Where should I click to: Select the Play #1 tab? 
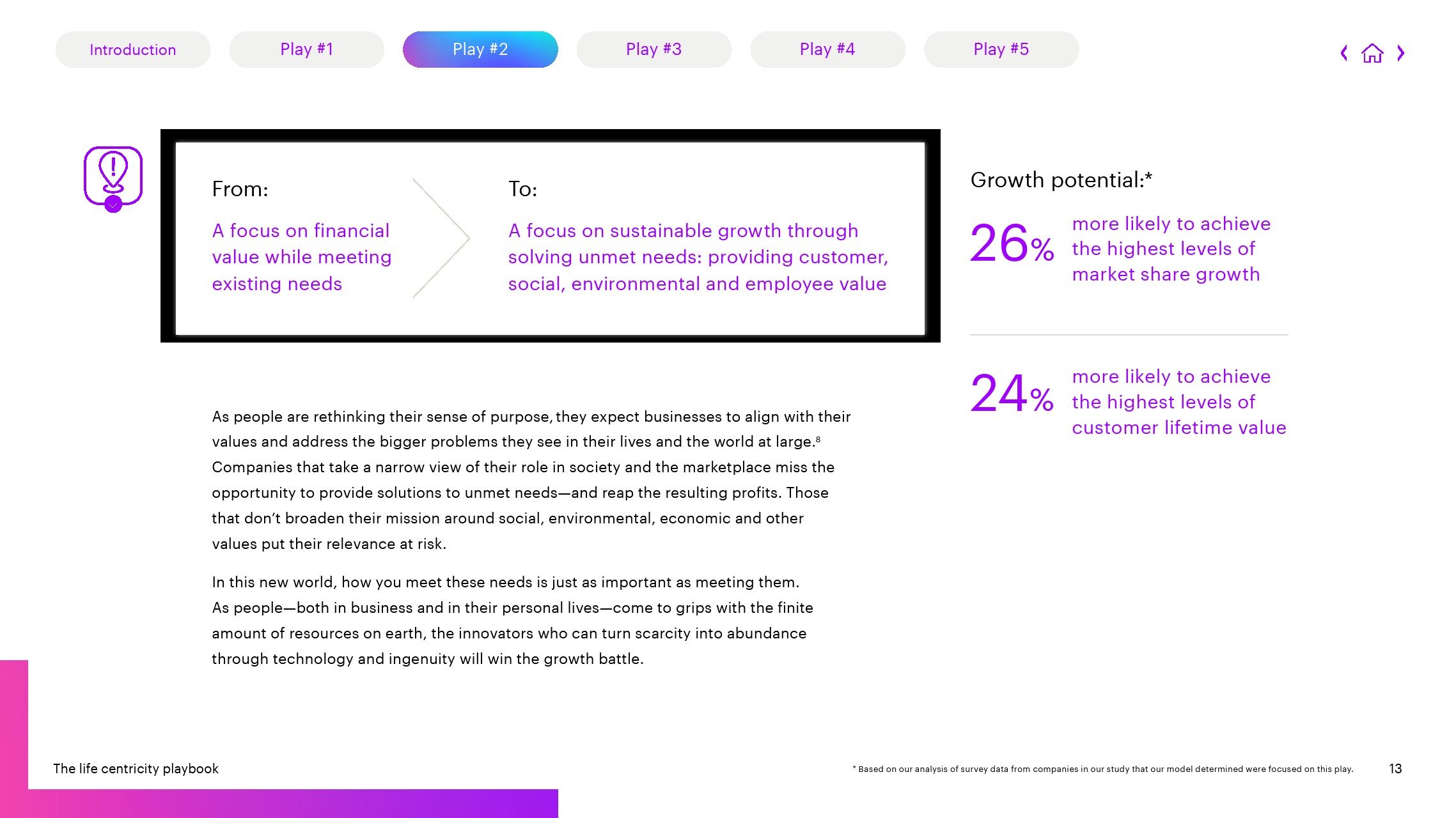point(306,49)
